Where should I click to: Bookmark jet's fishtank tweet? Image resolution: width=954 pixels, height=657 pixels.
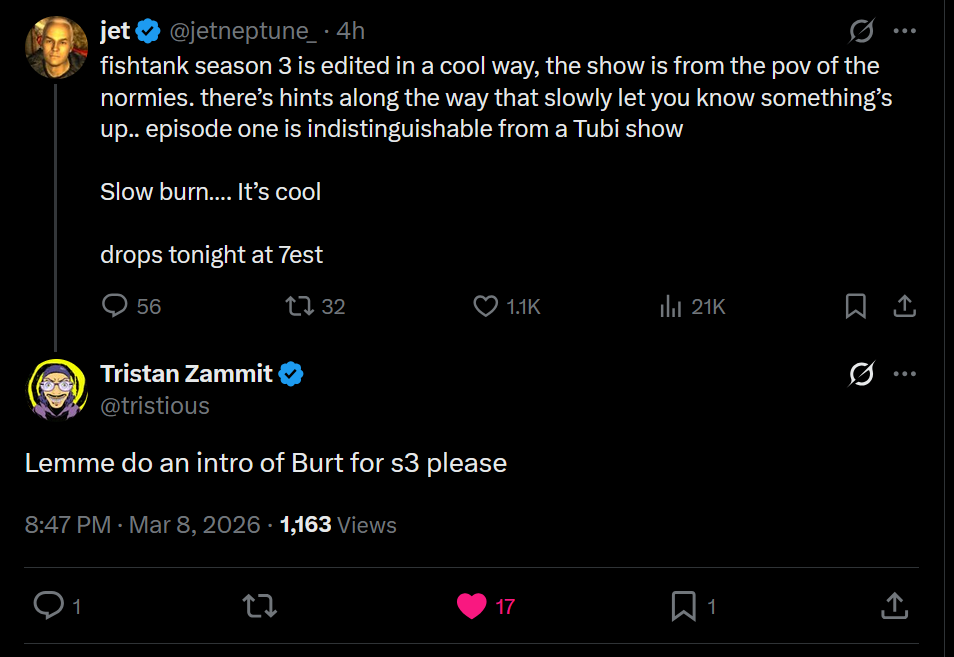click(x=856, y=306)
